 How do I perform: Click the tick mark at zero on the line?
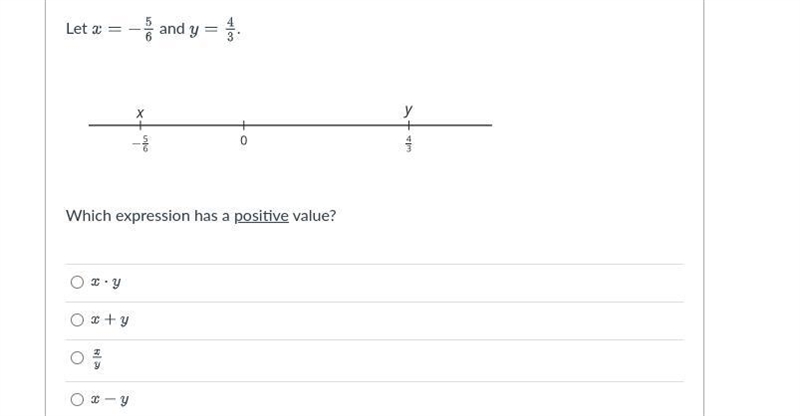click(x=243, y=125)
